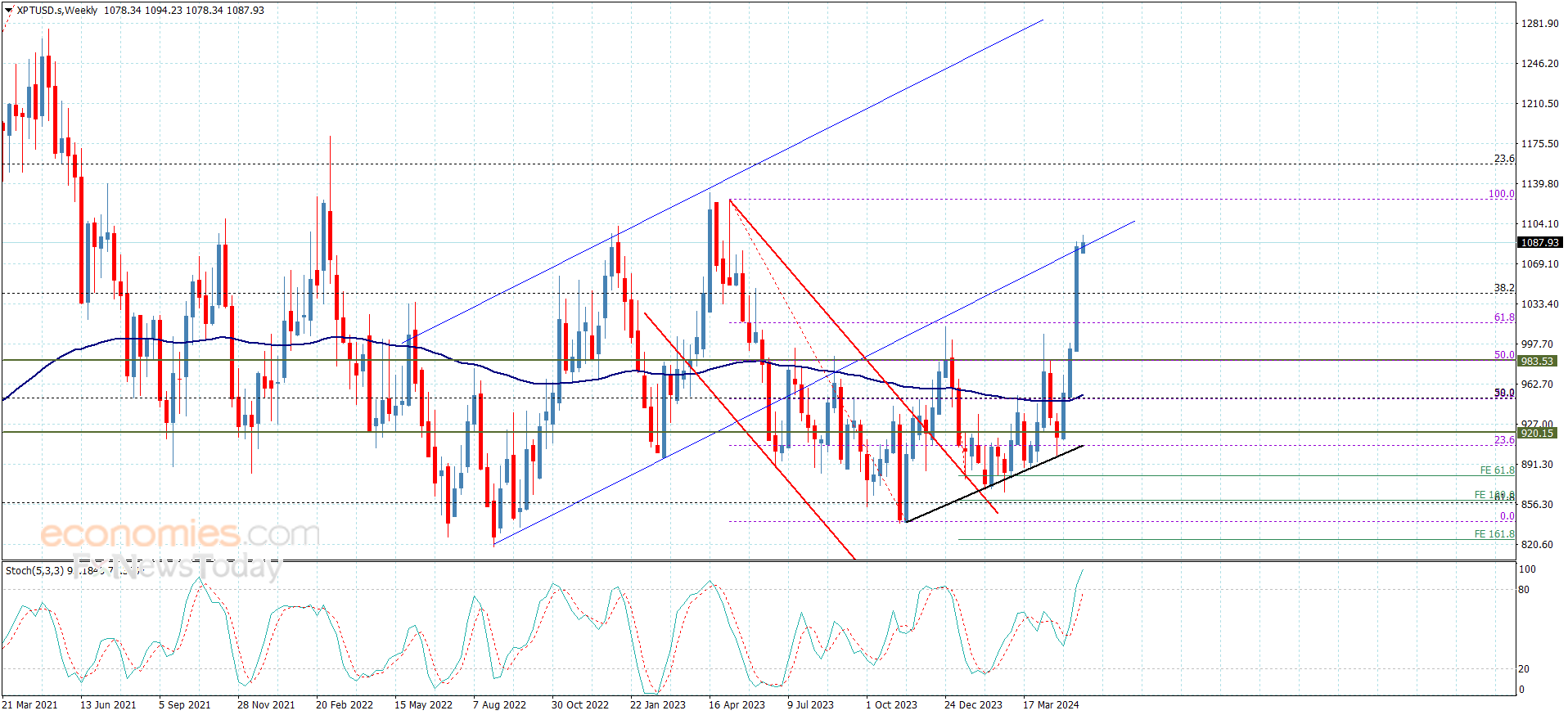Select the 820.60 price axis label

pyautogui.click(x=1536, y=545)
